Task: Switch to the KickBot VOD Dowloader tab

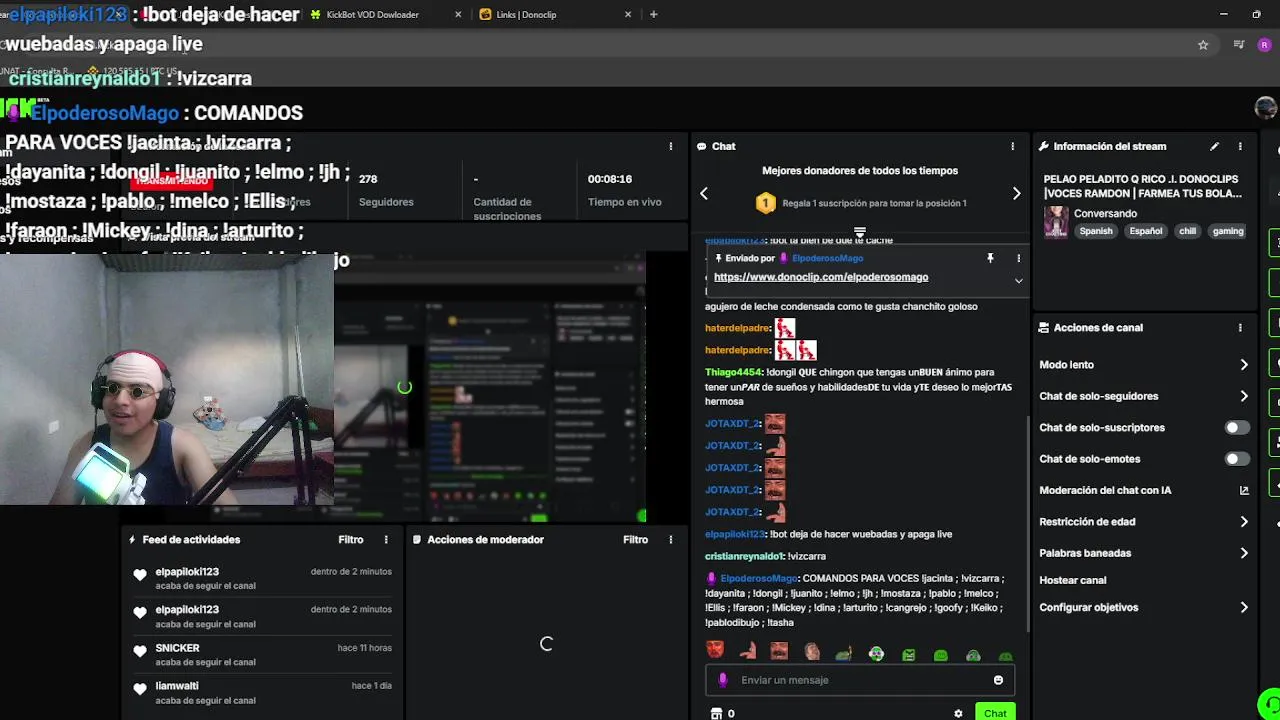Action: click(372, 15)
